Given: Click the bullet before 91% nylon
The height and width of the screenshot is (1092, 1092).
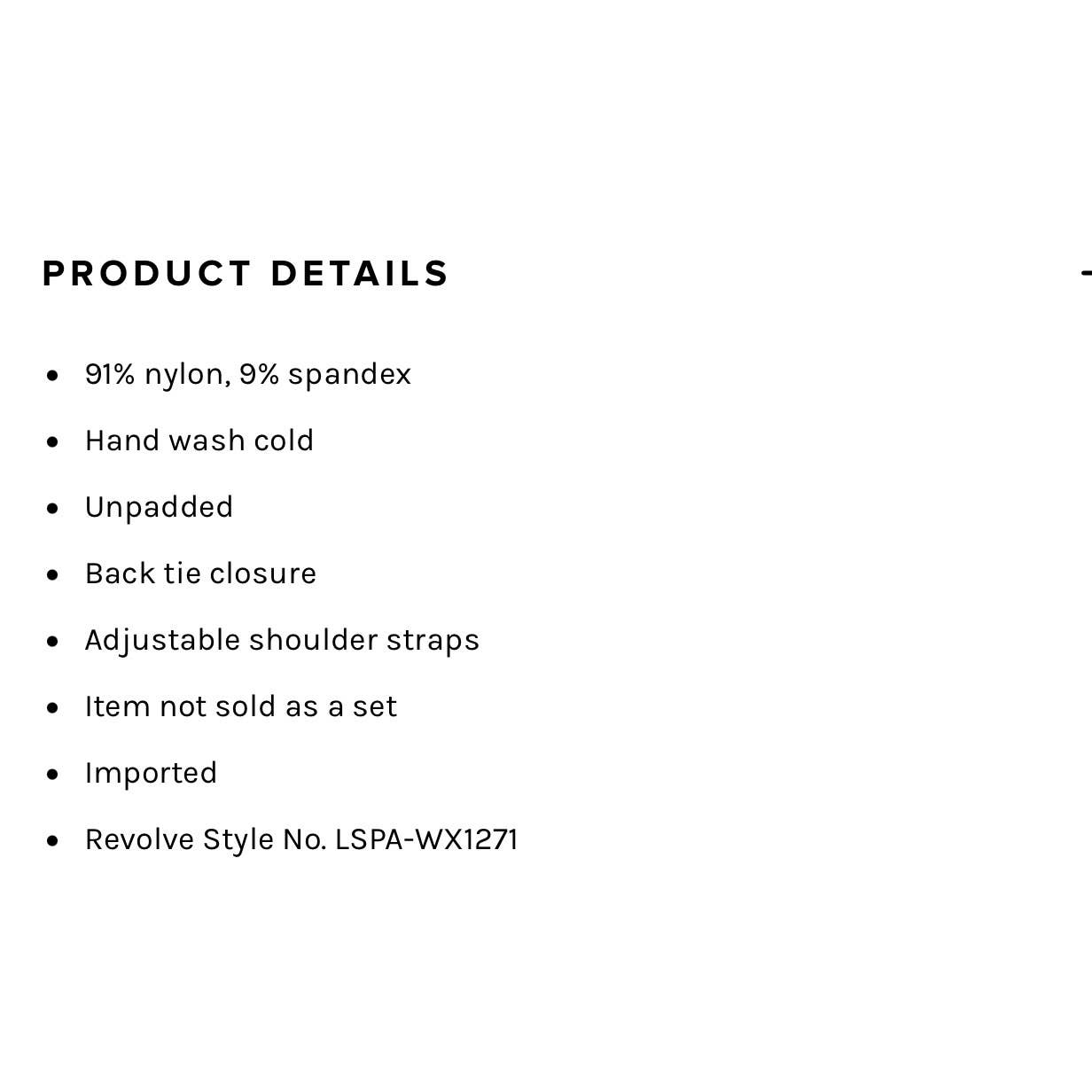Looking at the screenshot, I should pos(53,375).
